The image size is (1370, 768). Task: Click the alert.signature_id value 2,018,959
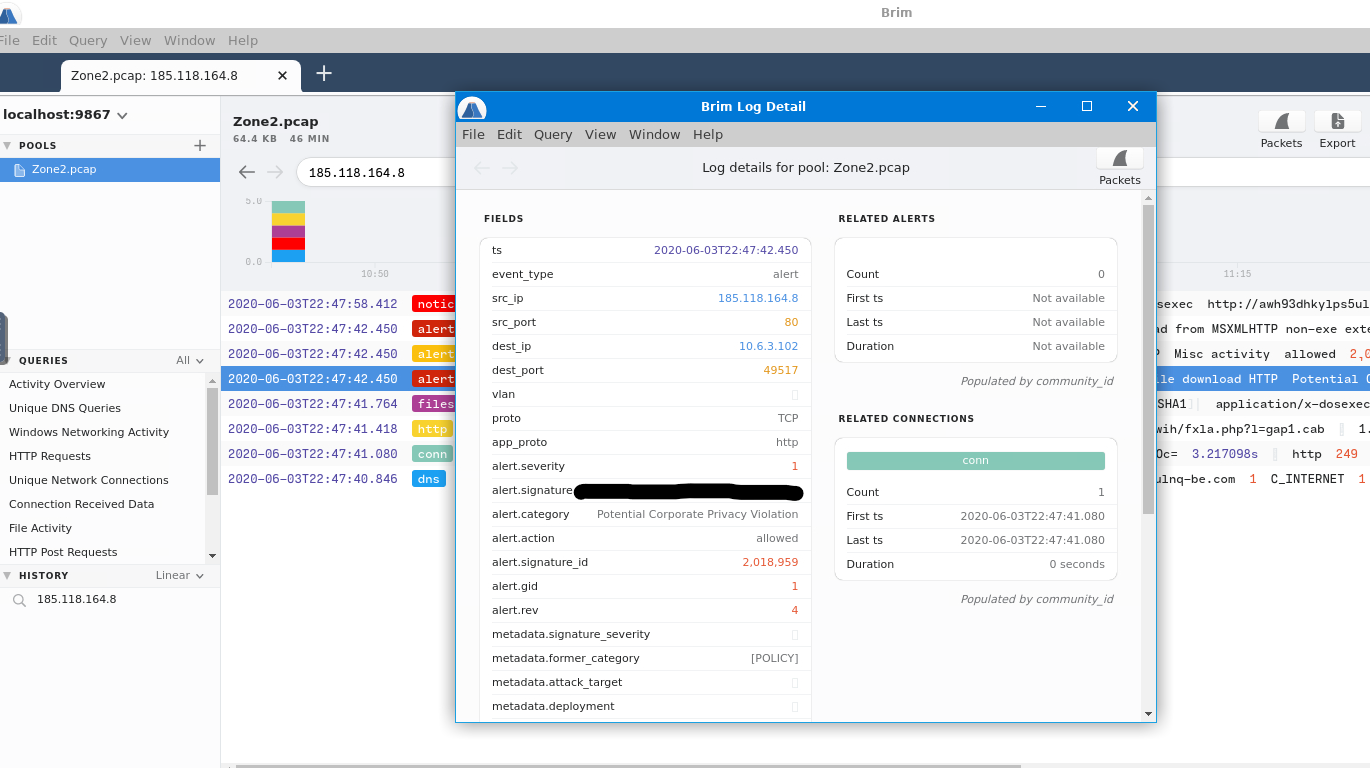coord(770,562)
